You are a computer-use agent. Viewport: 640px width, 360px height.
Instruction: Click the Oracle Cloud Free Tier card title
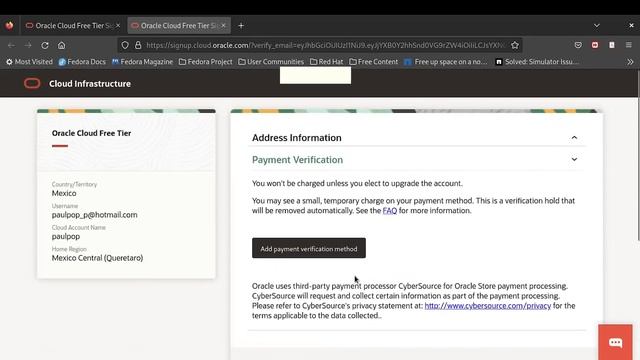pos(91,133)
